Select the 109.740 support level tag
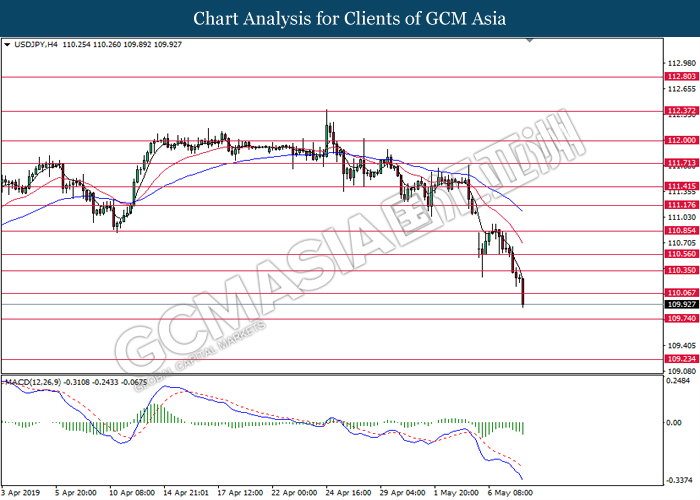700x500 pixels. 681,319
